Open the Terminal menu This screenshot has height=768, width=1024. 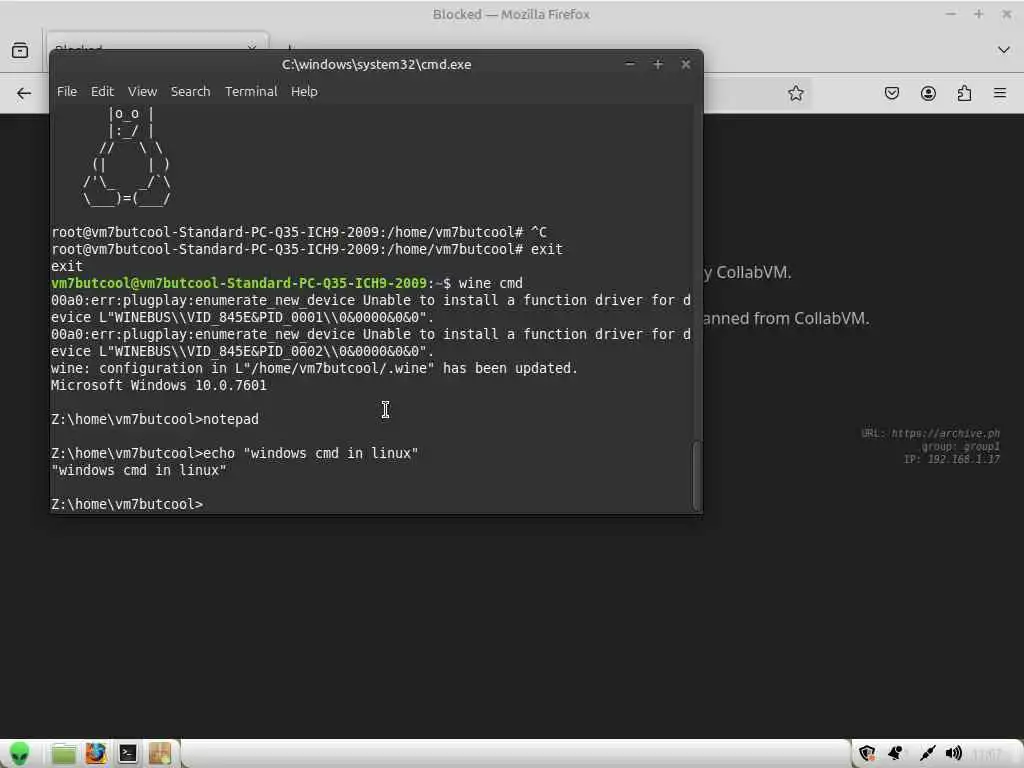pos(251,91)
